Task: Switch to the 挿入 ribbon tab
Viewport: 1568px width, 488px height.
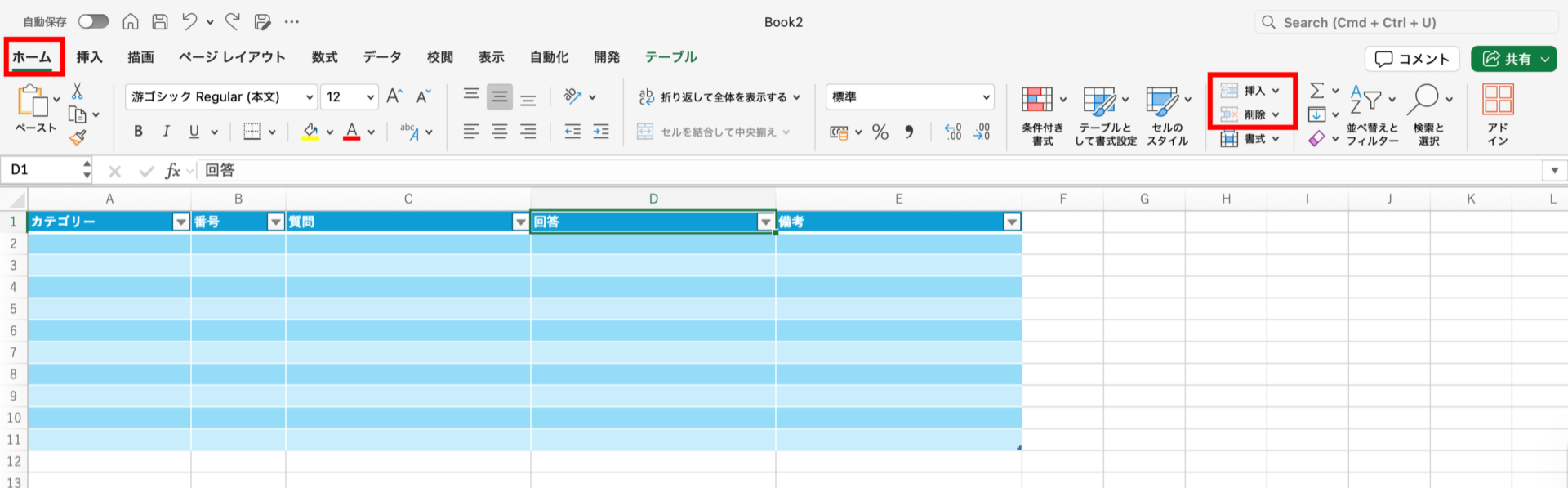Action: (89, 57)
